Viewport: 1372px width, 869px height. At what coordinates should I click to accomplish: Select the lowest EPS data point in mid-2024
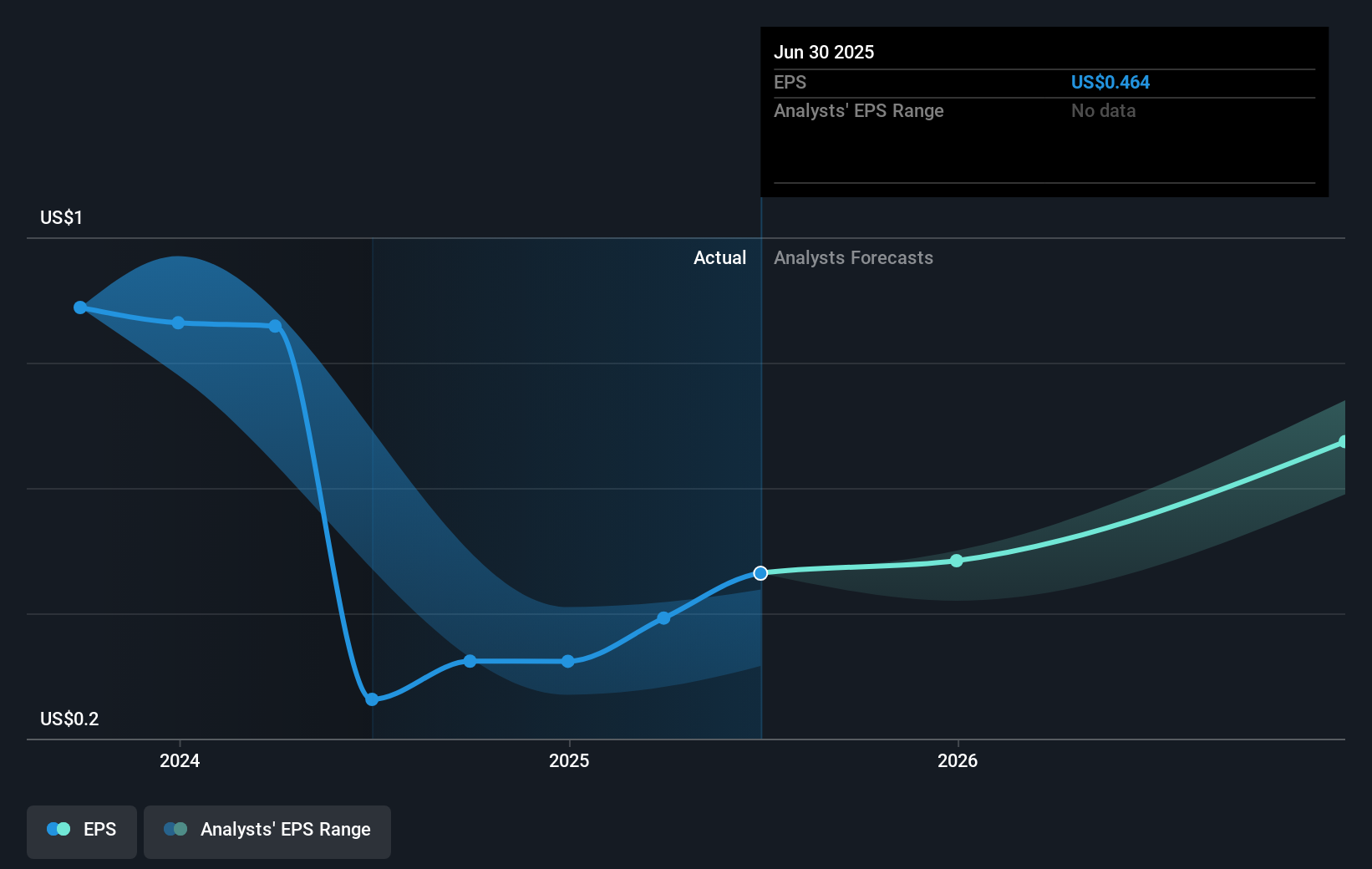tap(372, 699)
